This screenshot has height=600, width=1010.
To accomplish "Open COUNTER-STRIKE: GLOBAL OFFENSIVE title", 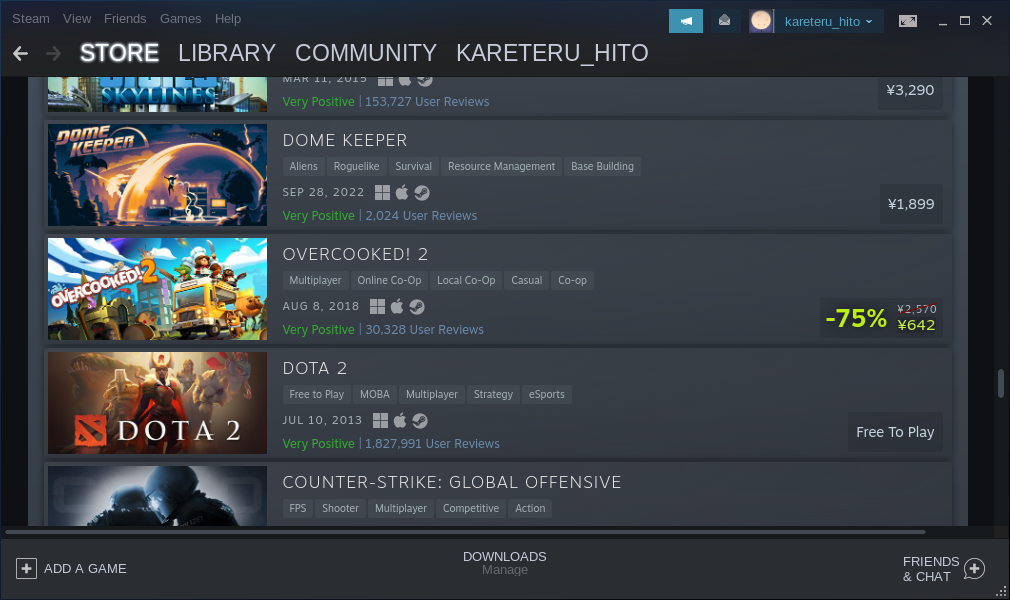I will (452, 483).
